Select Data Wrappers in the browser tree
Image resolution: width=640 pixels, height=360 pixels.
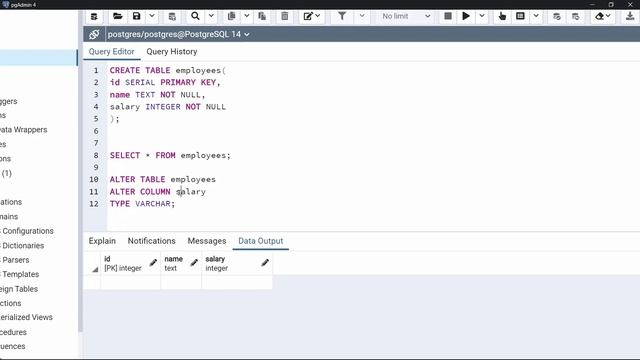click(x=24, y=130)
